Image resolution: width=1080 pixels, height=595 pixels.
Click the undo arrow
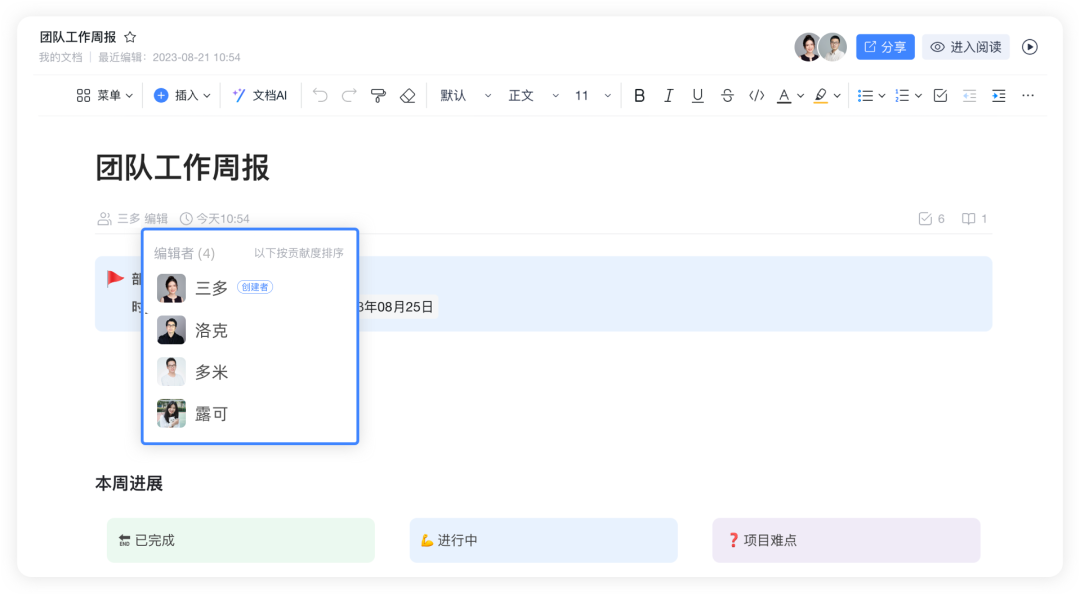point(320,96)
